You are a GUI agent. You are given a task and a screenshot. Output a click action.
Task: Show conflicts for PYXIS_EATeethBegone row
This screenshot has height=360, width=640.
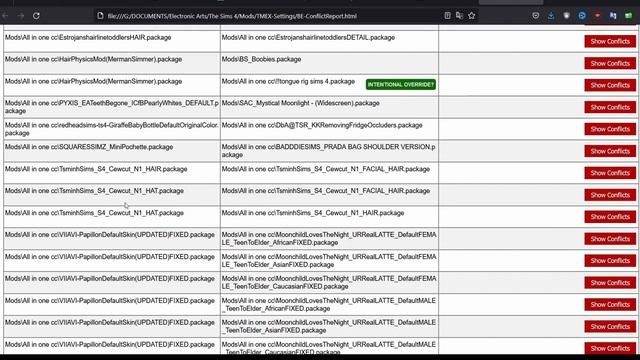point(610,107)
